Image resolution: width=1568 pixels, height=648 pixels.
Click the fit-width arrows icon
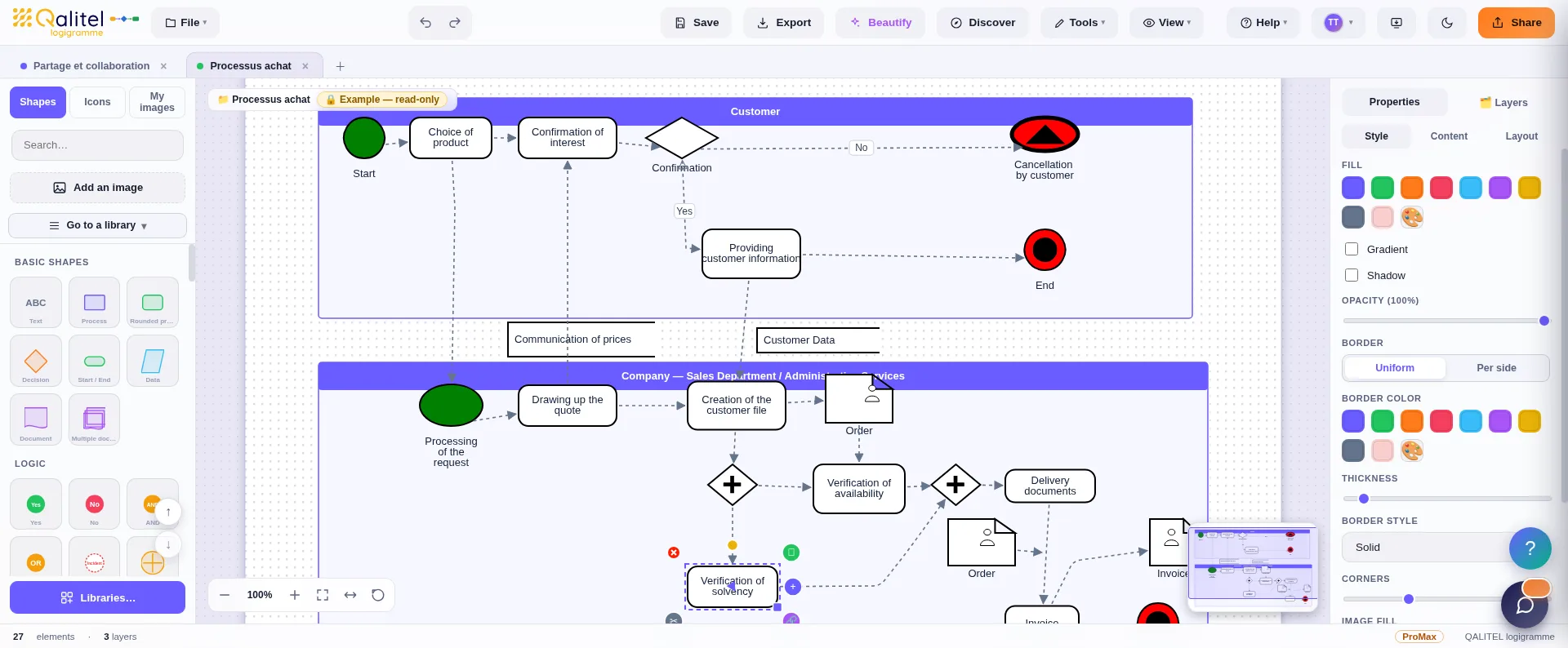(350, 595)
